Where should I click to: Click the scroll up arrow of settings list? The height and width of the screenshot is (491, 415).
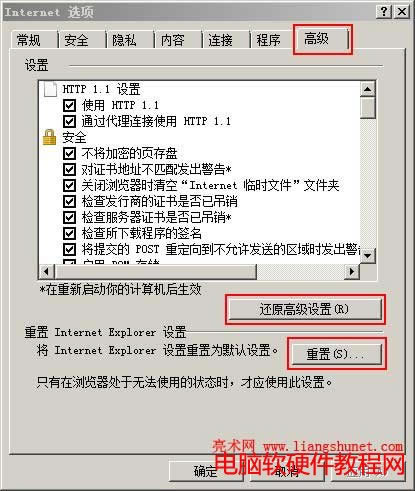368,89
